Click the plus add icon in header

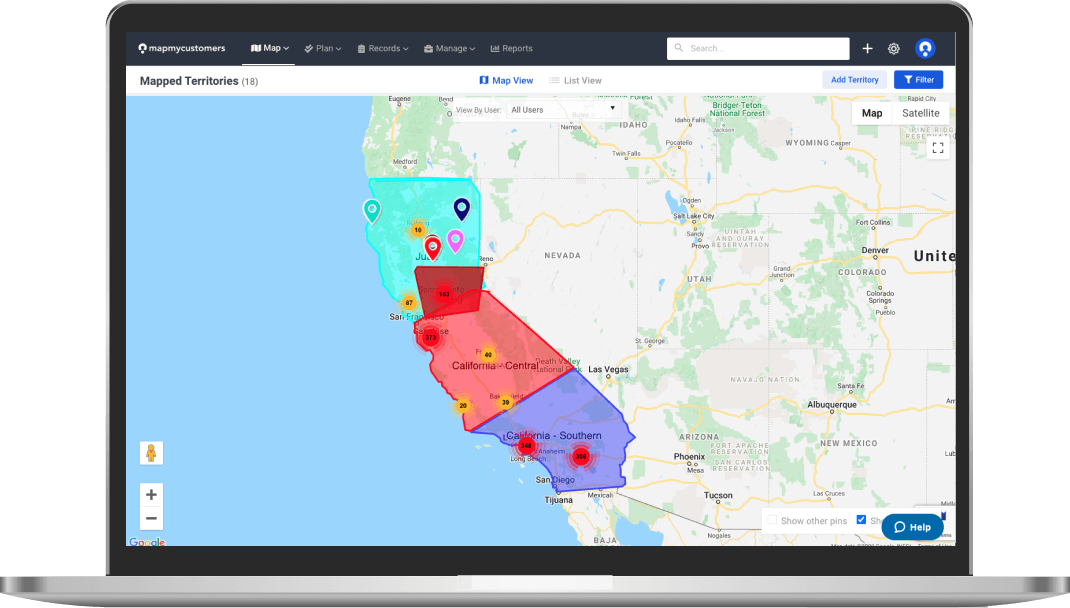tap(867, 48)
